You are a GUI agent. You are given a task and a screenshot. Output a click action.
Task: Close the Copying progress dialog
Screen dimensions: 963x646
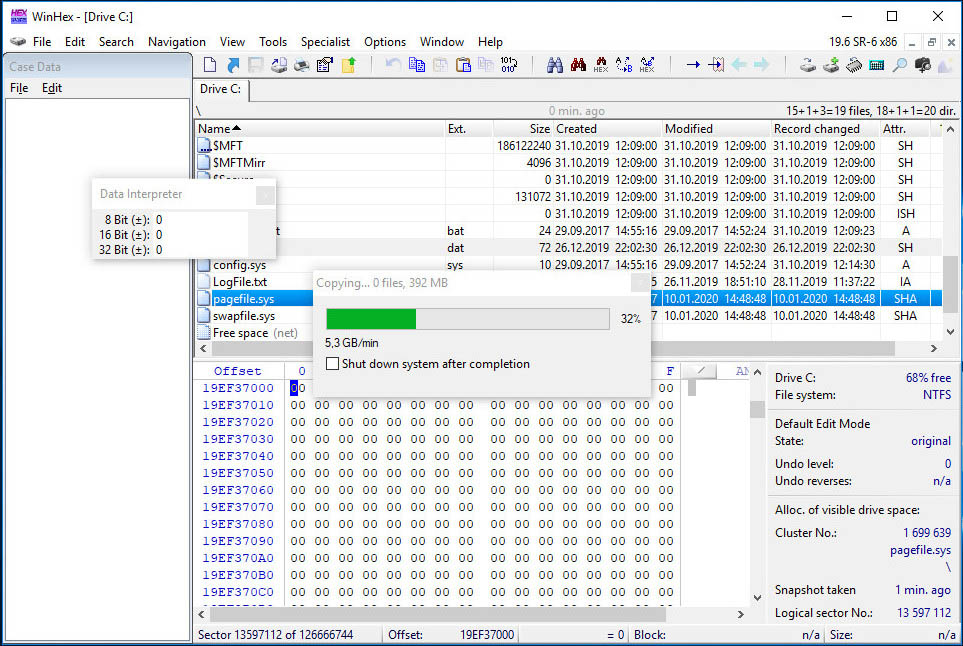tap(640, 282)
